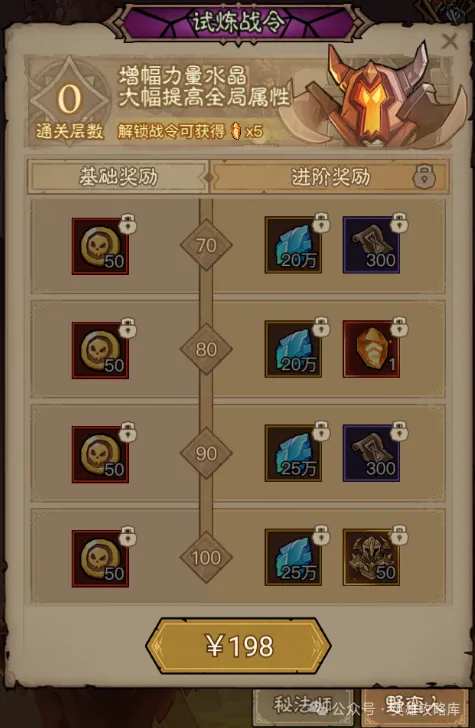Close the 试炼战令 panel
Screen dimensions: 475x728
(449, 41)
